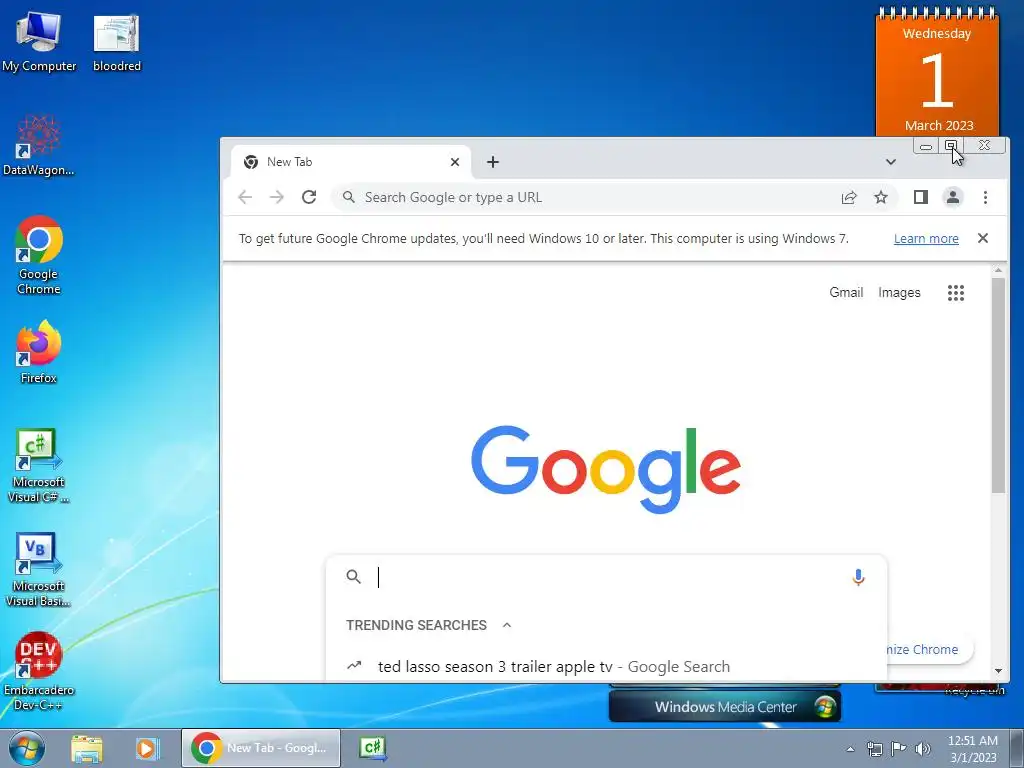The width and height of the screenshot is (1024, 768).
Task: Collapse Trending Searches section
Action: [507, 625]
